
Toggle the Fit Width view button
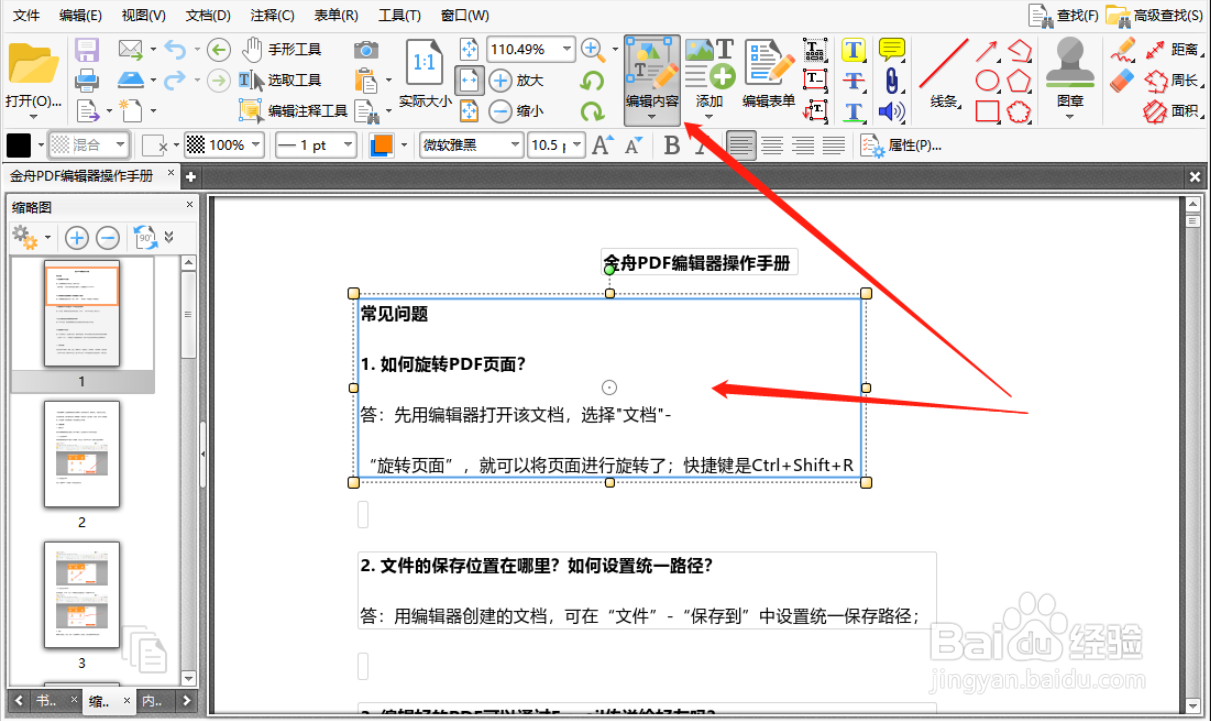pos(469,80)
